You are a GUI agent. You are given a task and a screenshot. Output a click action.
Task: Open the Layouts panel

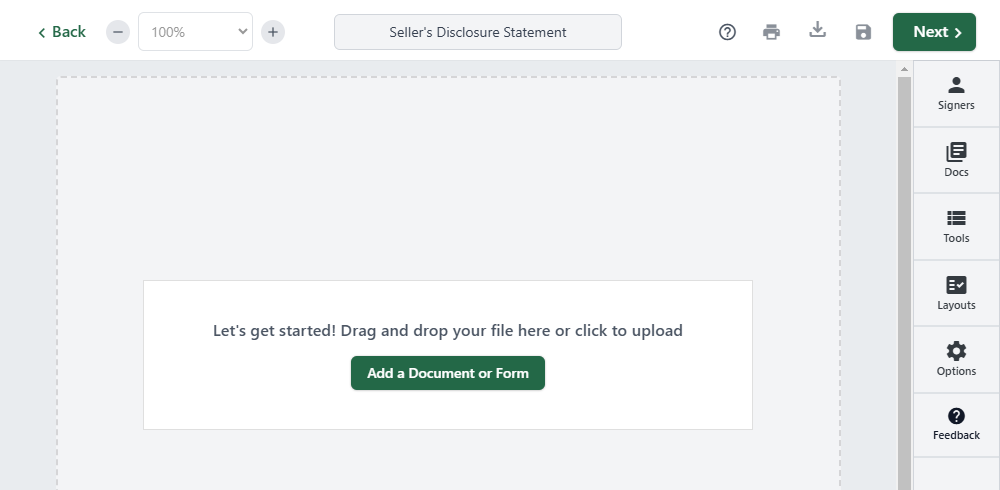pyautogui.click(x=956, y=293)
